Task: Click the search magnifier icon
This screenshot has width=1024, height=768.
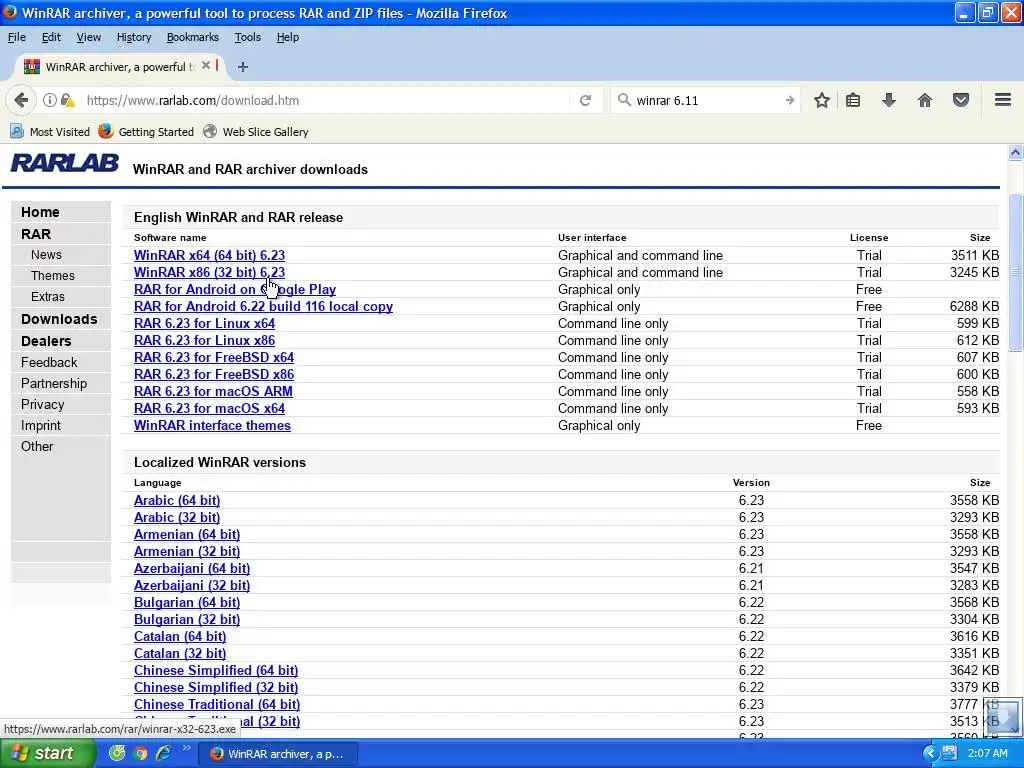Action: pyautogui.click(x=624, y=100)
